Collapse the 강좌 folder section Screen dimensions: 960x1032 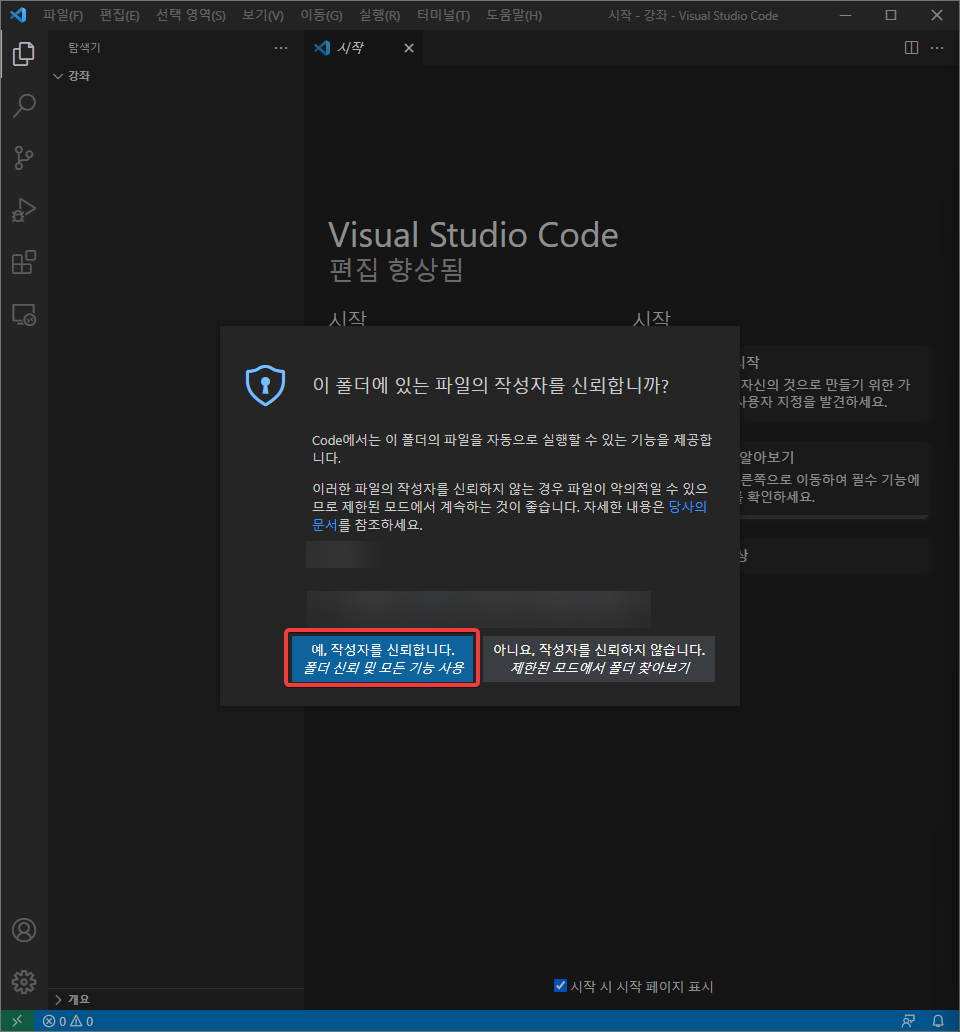click(x=176, y=76)
